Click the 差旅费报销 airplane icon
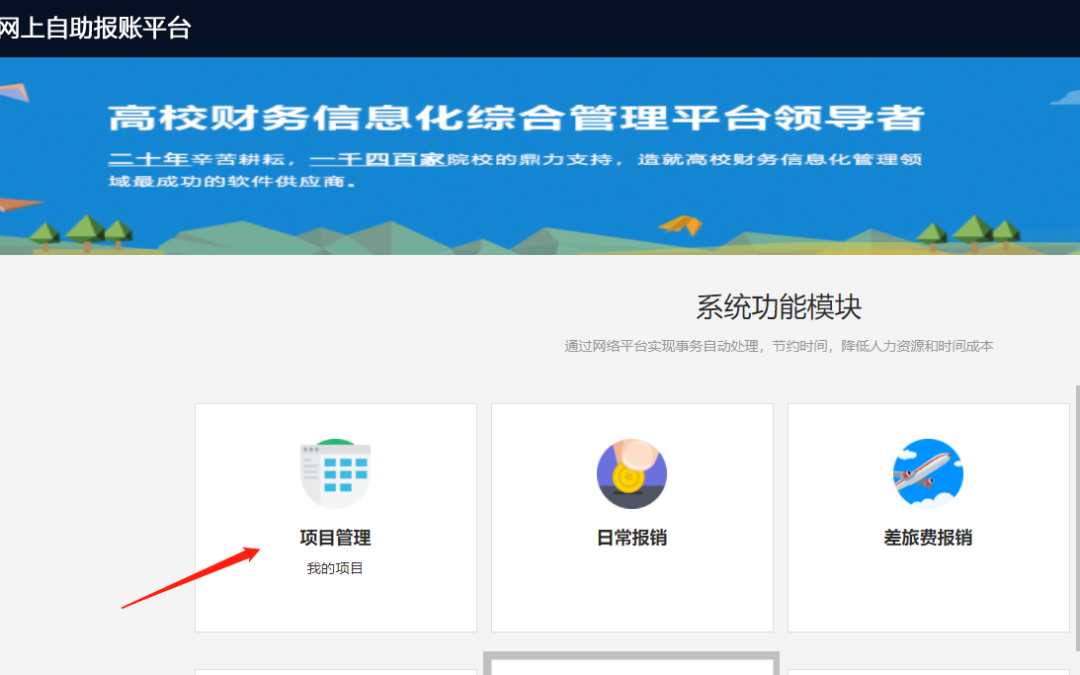Screen dimensions: 1080x675 (927, 474)
